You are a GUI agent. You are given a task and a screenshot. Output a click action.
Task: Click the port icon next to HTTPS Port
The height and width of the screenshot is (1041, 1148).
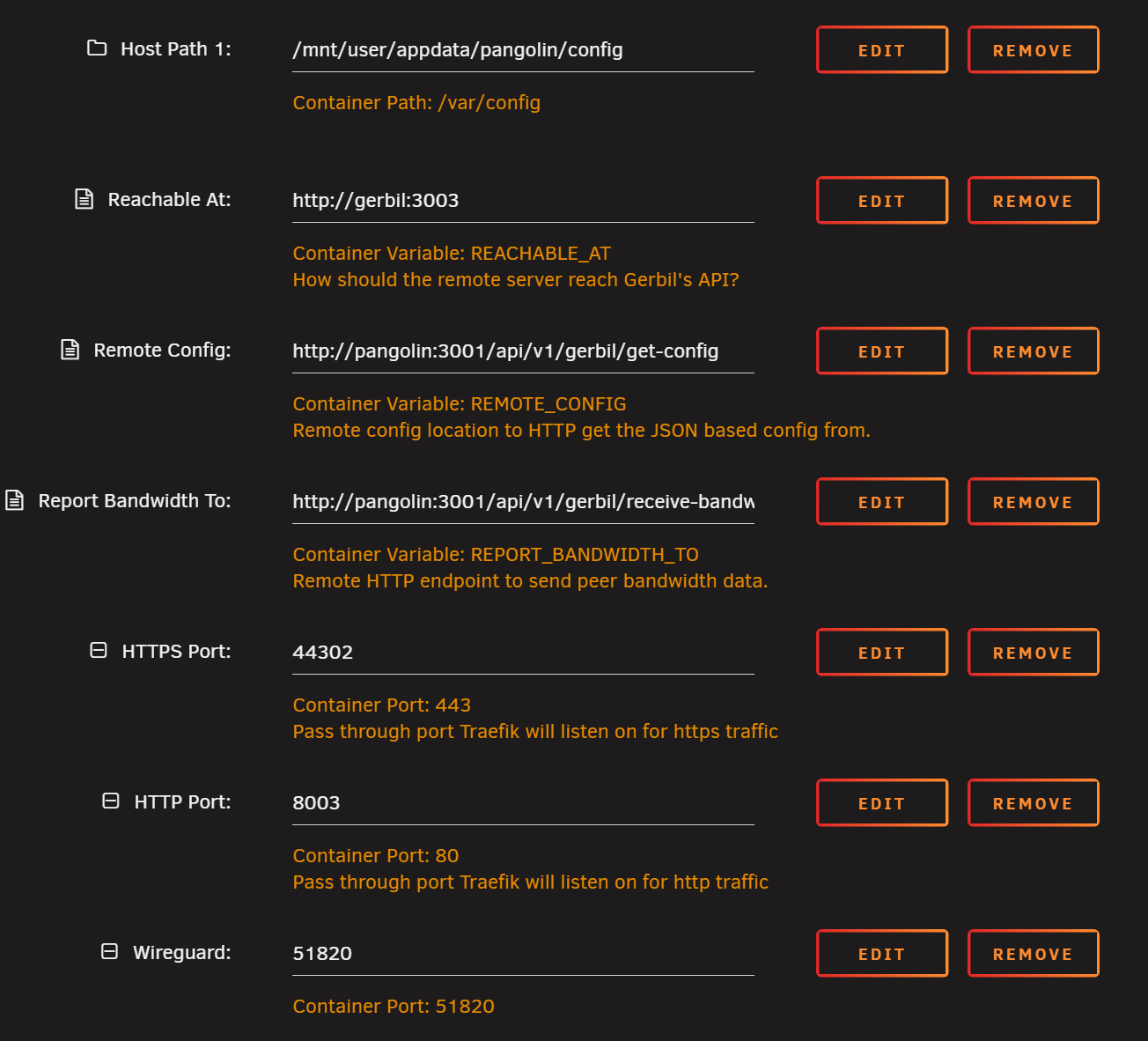pos(99,651)
